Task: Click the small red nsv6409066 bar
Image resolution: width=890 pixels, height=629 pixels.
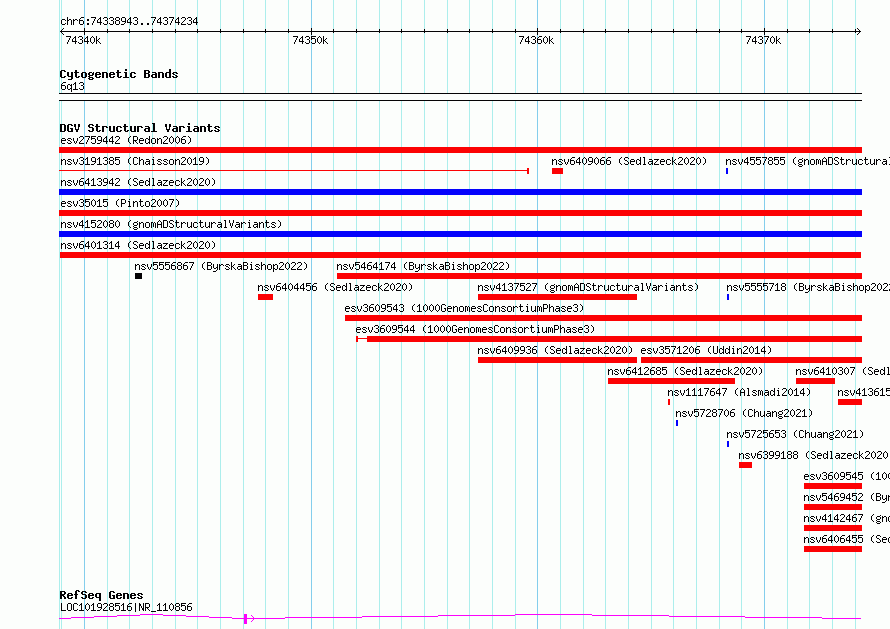Action: point(557,171)
